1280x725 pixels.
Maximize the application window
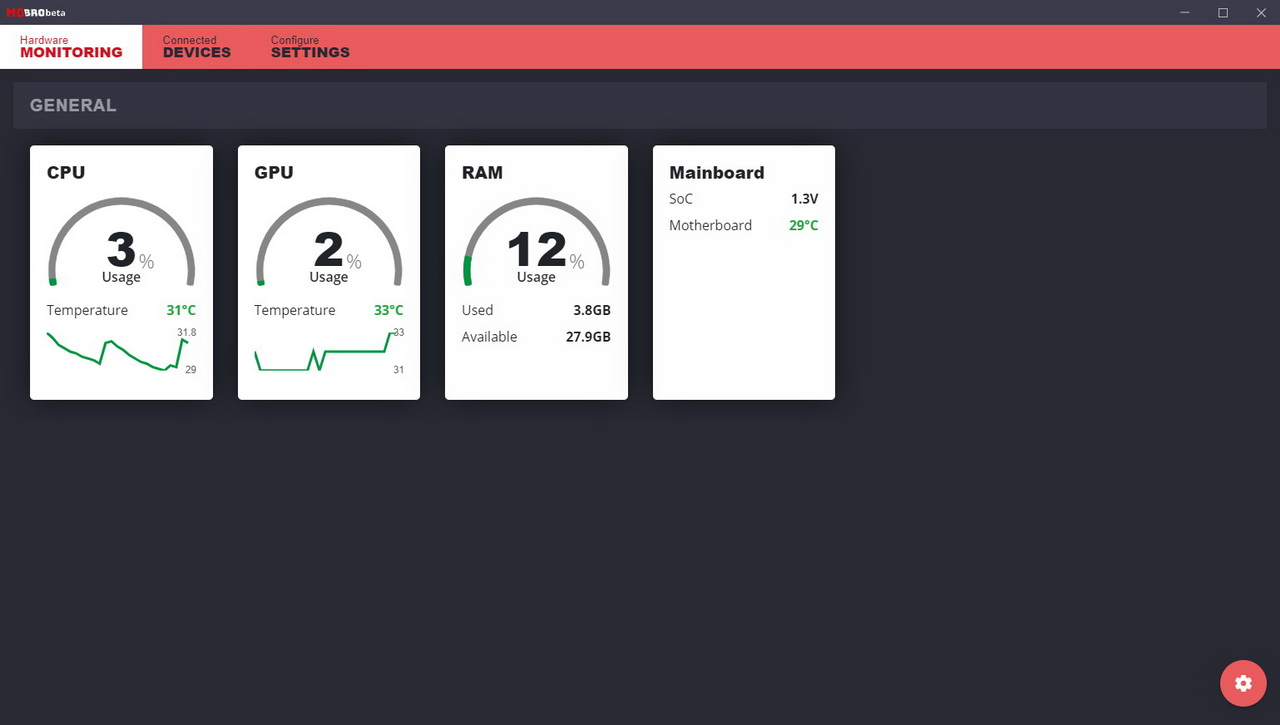click(1223, 12)
